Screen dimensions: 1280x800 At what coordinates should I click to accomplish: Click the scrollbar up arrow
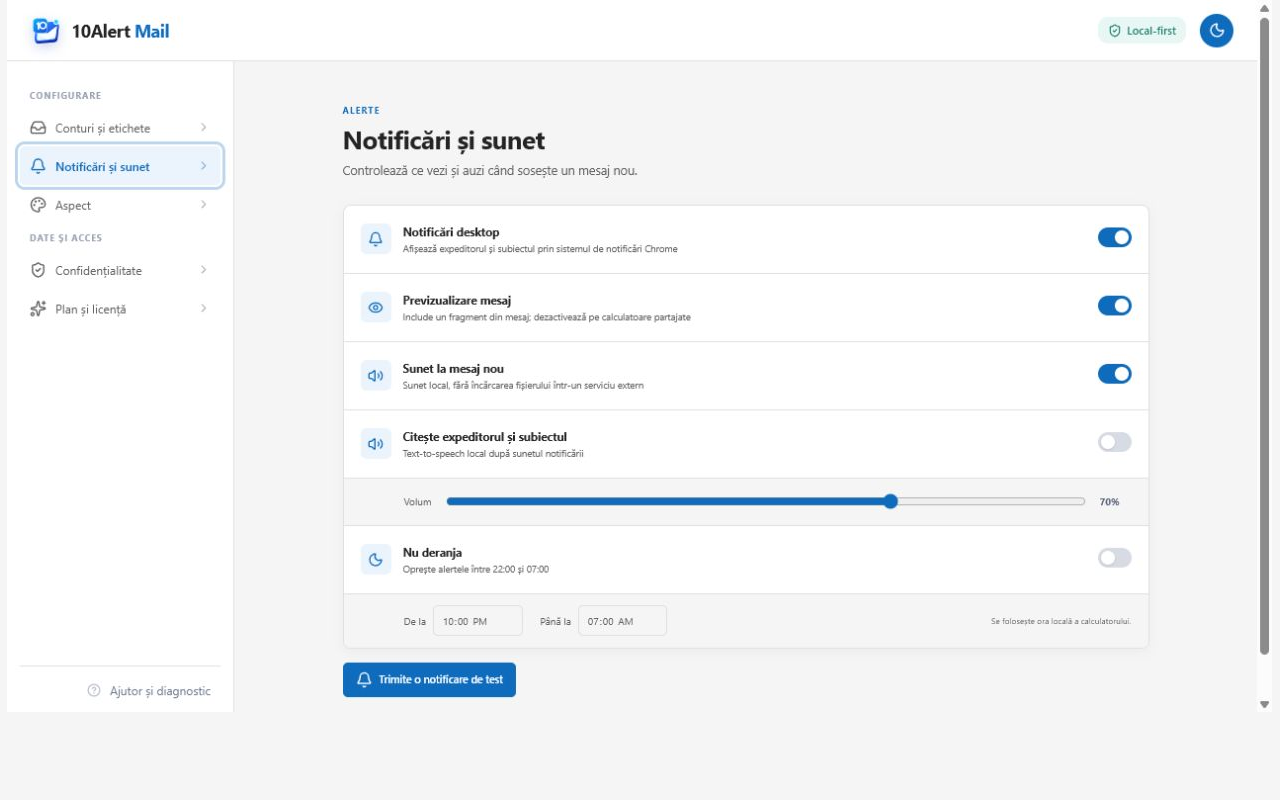1264,8
